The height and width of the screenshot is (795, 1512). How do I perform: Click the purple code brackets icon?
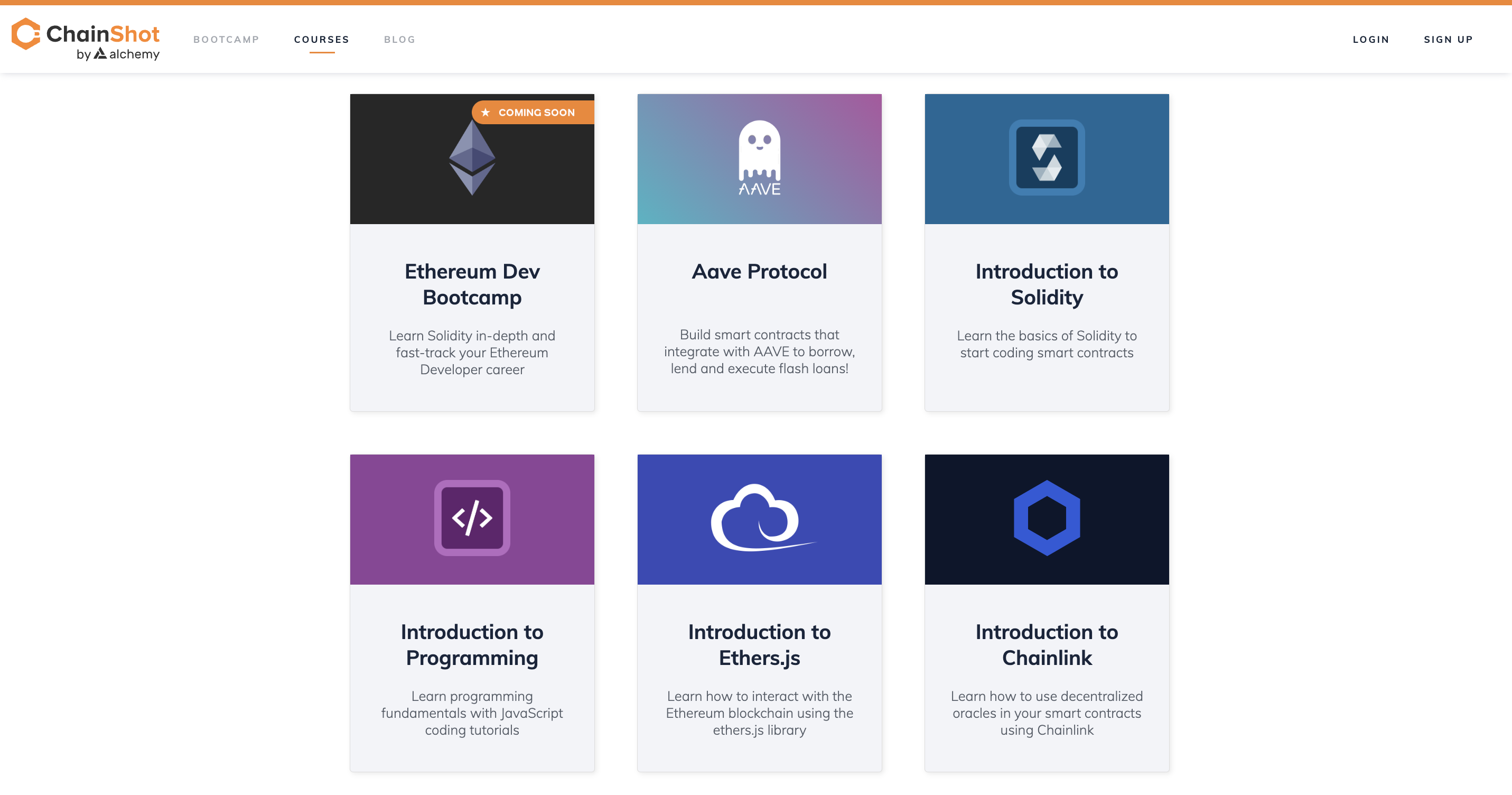[472, 518]
